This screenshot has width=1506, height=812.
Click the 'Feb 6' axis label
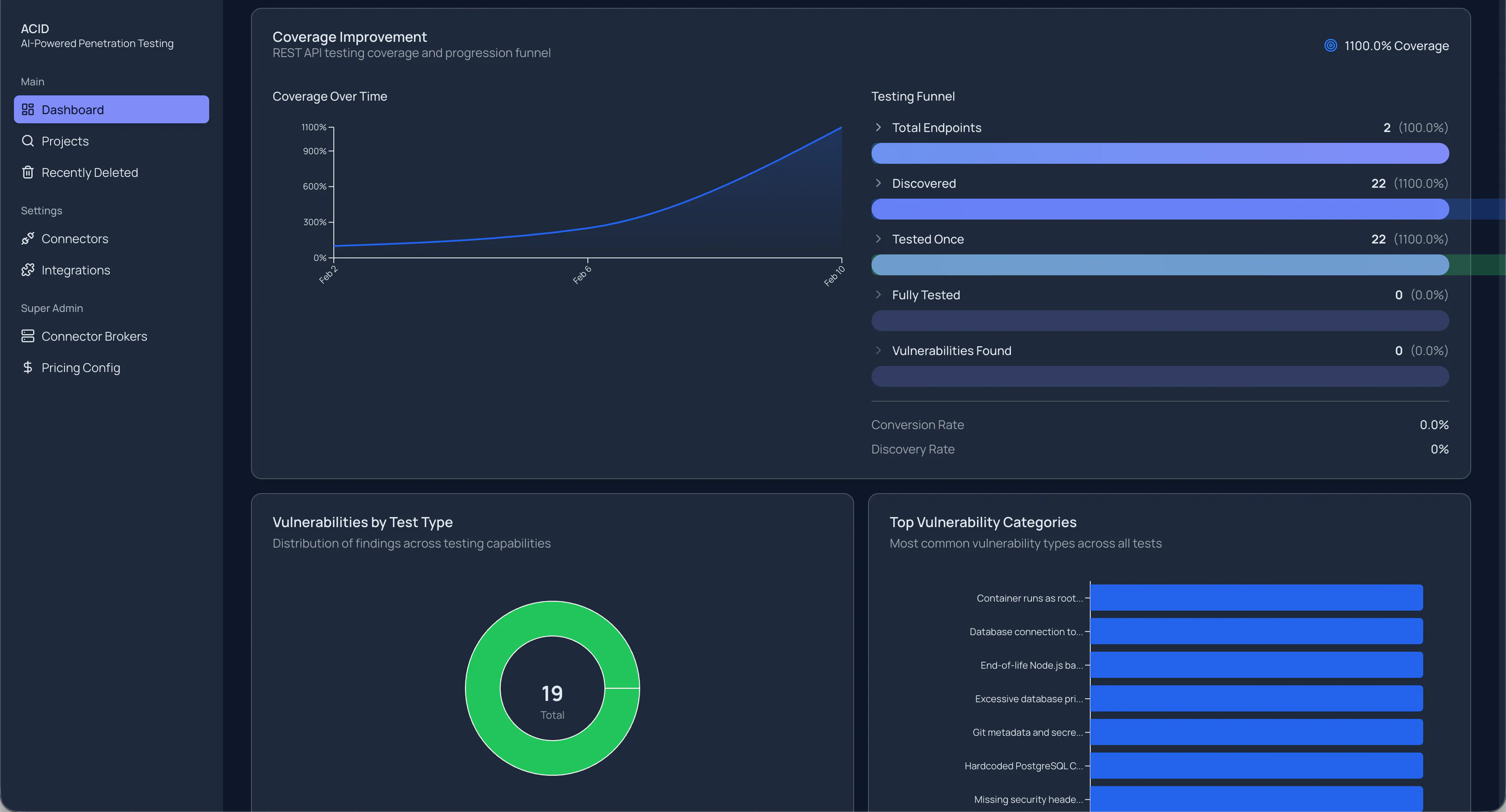582,275
